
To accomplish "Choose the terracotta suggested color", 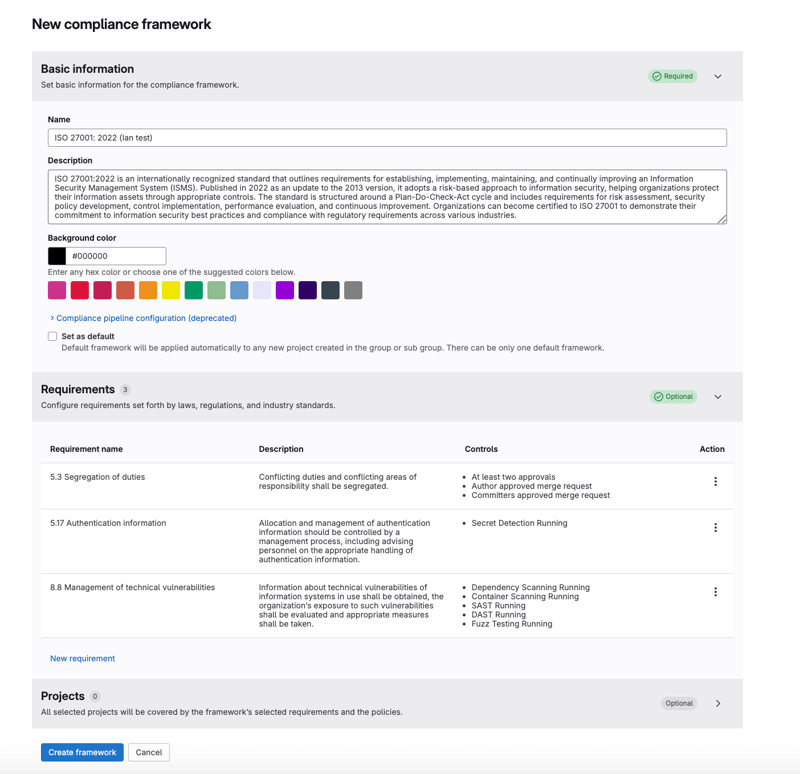I will point(125,290).
